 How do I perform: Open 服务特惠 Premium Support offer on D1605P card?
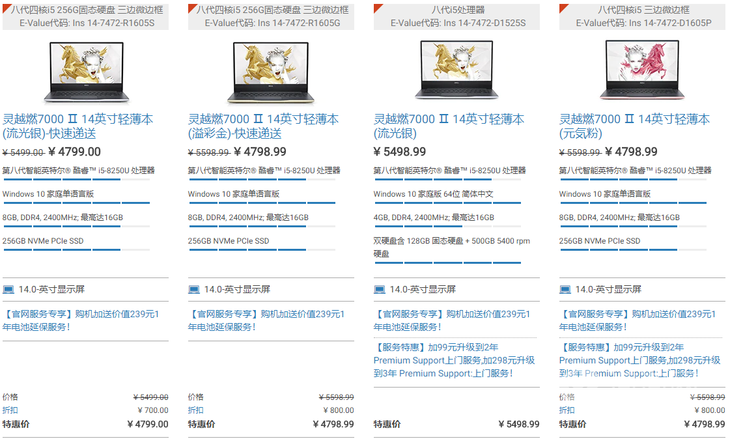tap(639, 360)
